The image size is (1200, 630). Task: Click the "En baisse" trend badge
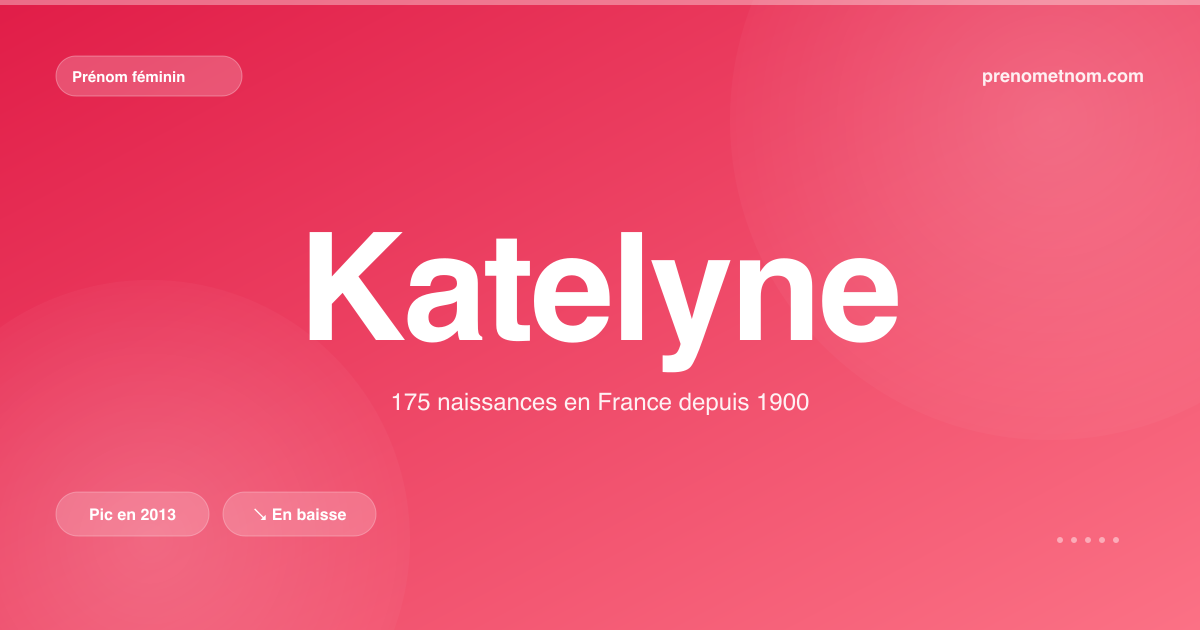299,514
